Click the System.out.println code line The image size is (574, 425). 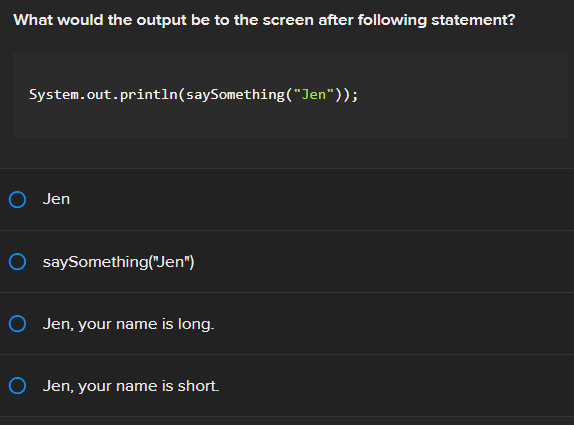[194, 94]
